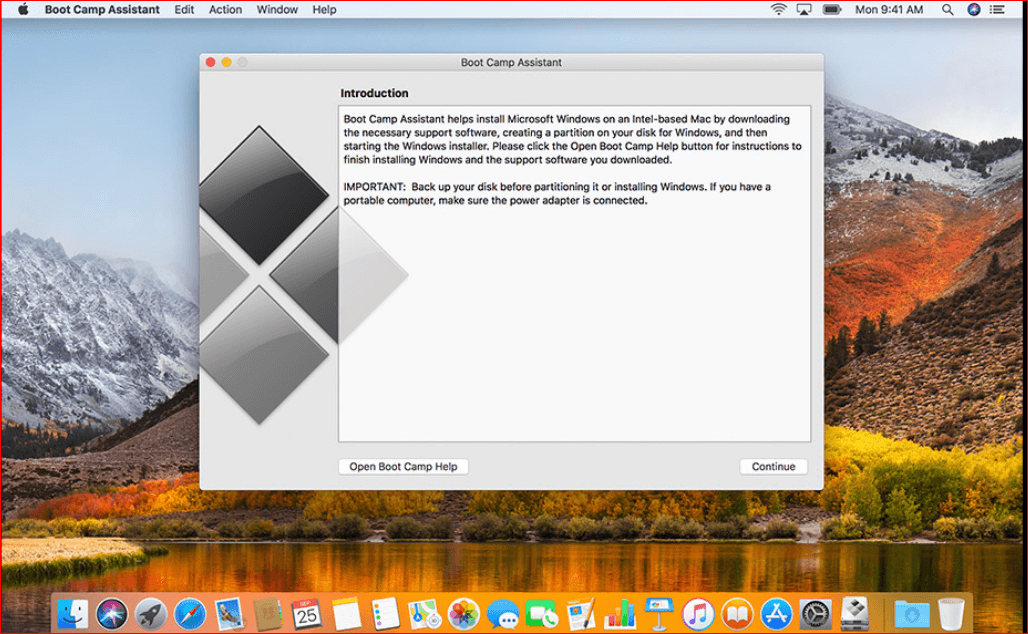This screenshot has width=1028, height=634.
Task: Open the Apple menu
Action: click(23, 9)
